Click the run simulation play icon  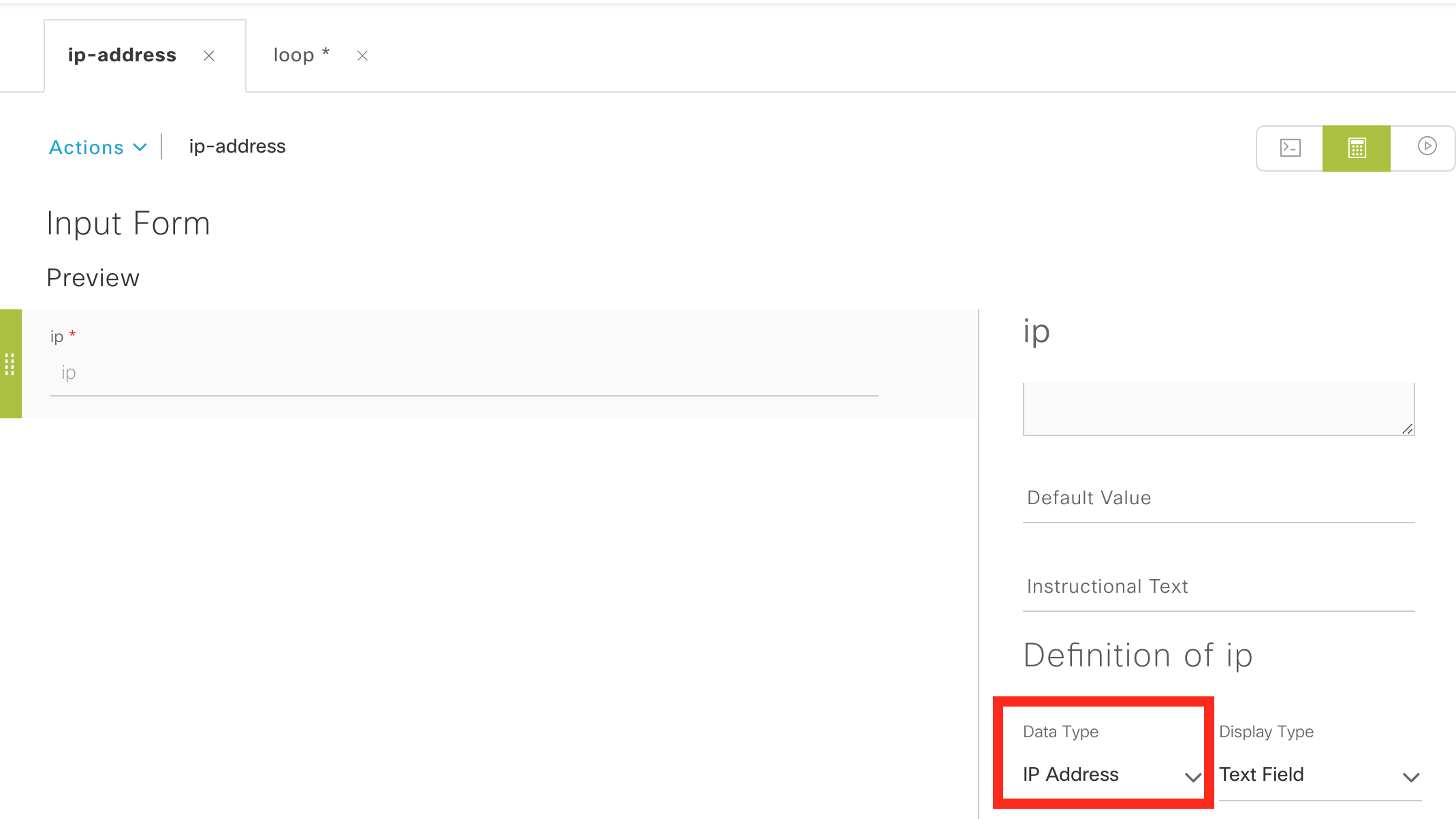(x=1427, y=146)
